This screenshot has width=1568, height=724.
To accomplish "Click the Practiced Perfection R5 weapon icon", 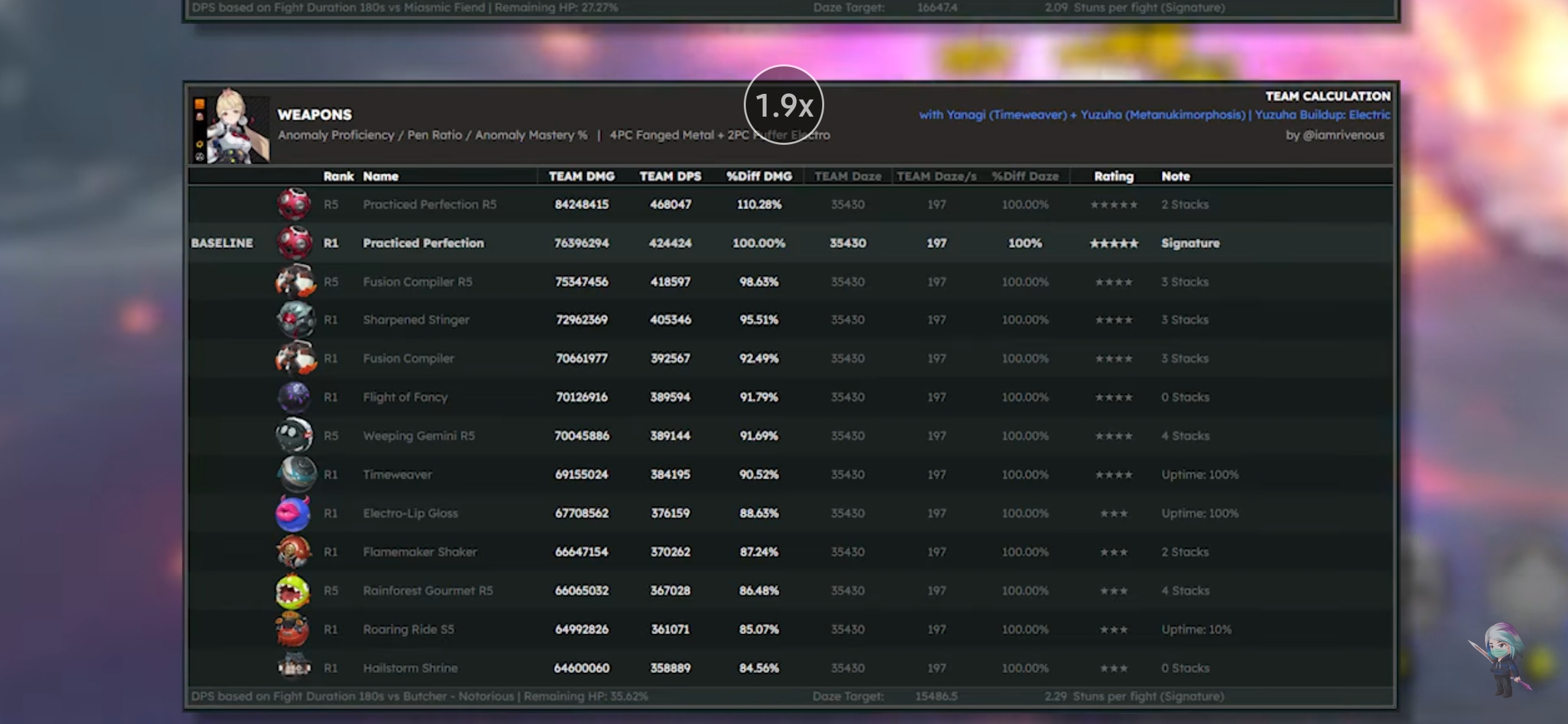I will click(x=294, y=204).
